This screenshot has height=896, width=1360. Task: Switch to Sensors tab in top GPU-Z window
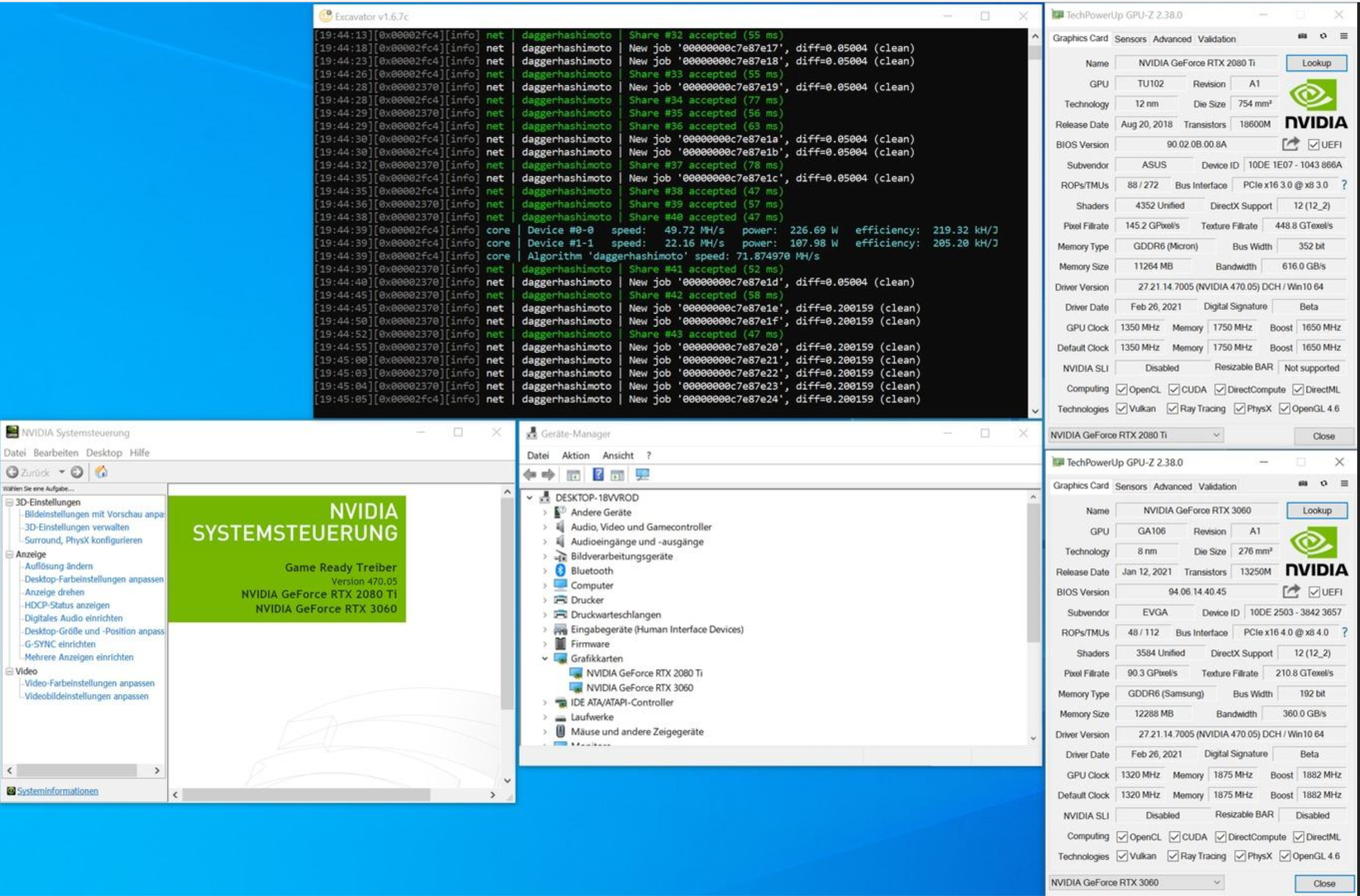pyautogui.click(x=1130, y=39)
